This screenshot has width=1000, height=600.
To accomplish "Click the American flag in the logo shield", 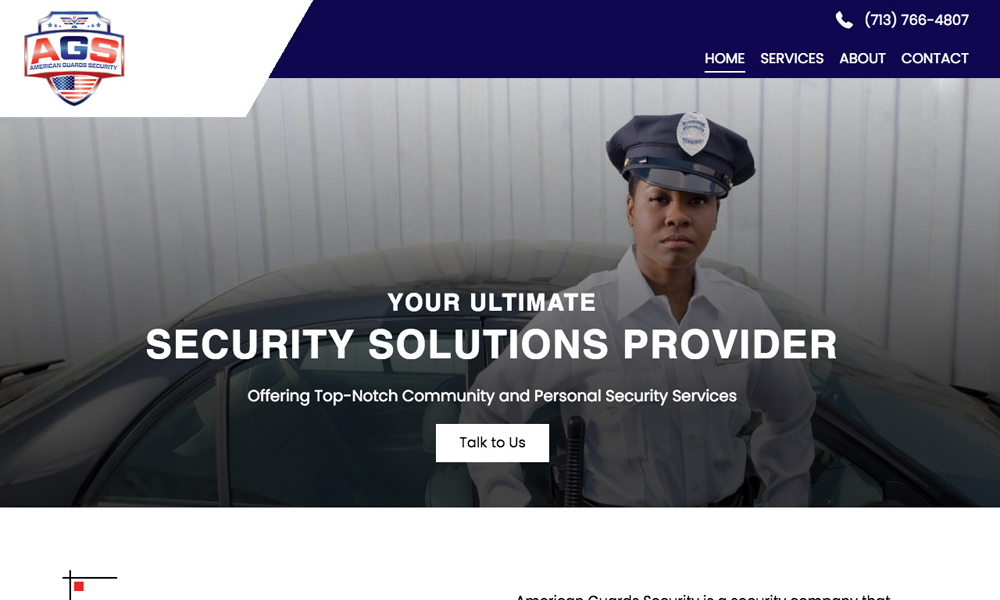I will point(74,88).
